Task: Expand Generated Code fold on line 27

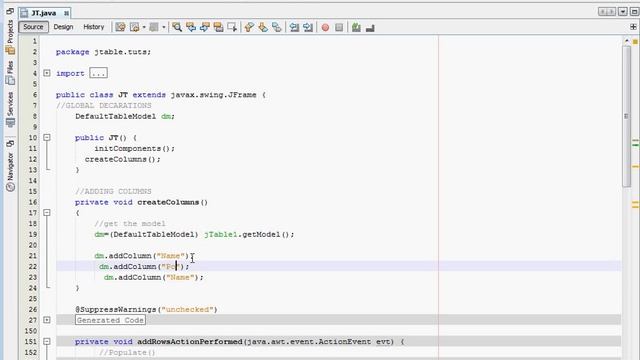Action: point(47,320)
